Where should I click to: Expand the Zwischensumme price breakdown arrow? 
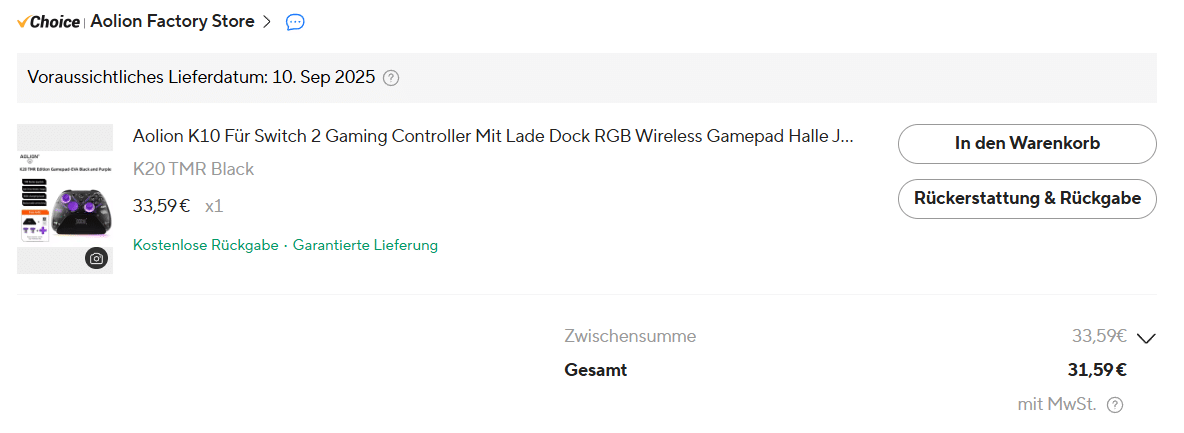[1147, 338]
